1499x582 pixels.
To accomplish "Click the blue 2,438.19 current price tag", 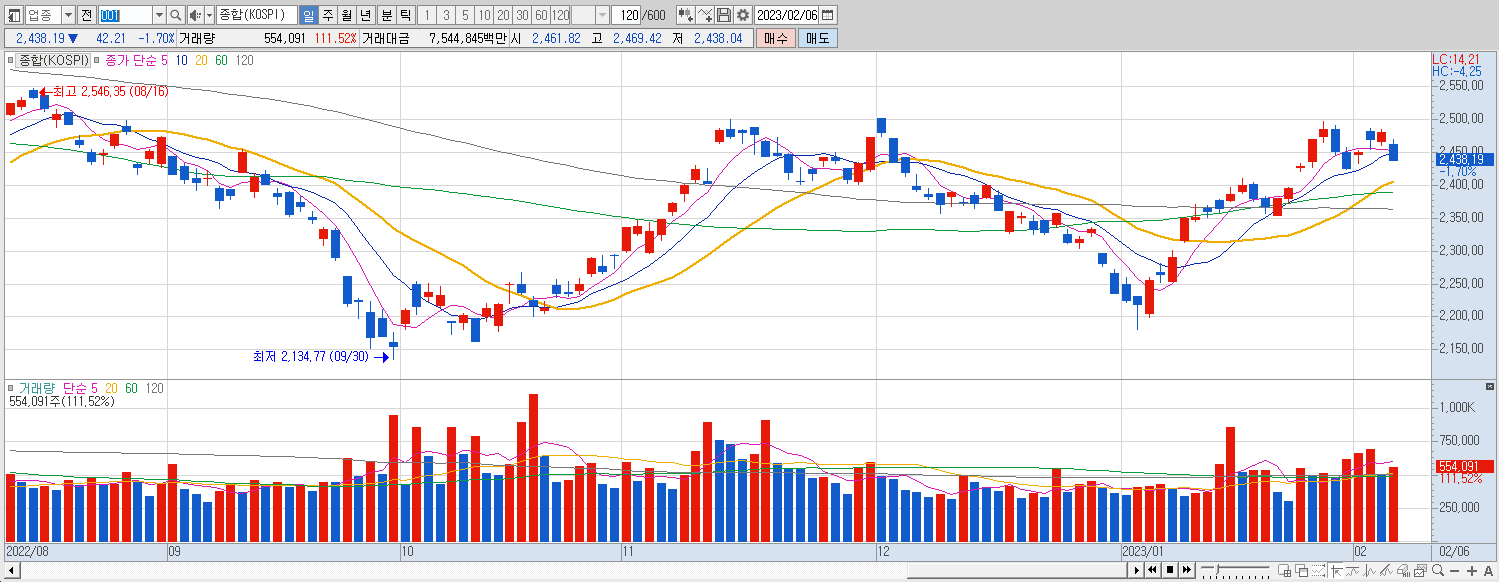I will point(1462,159).
